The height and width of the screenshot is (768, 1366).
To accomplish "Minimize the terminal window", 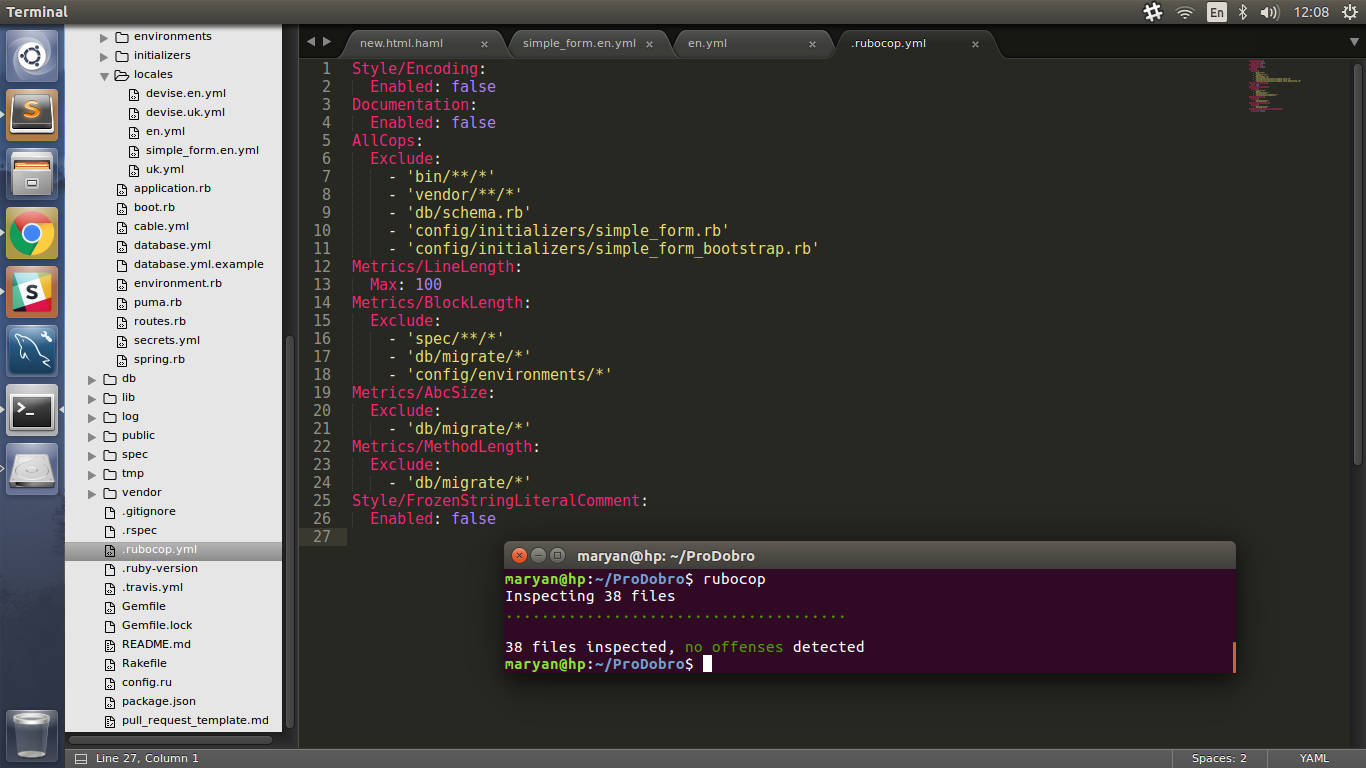I will (538, 555).
